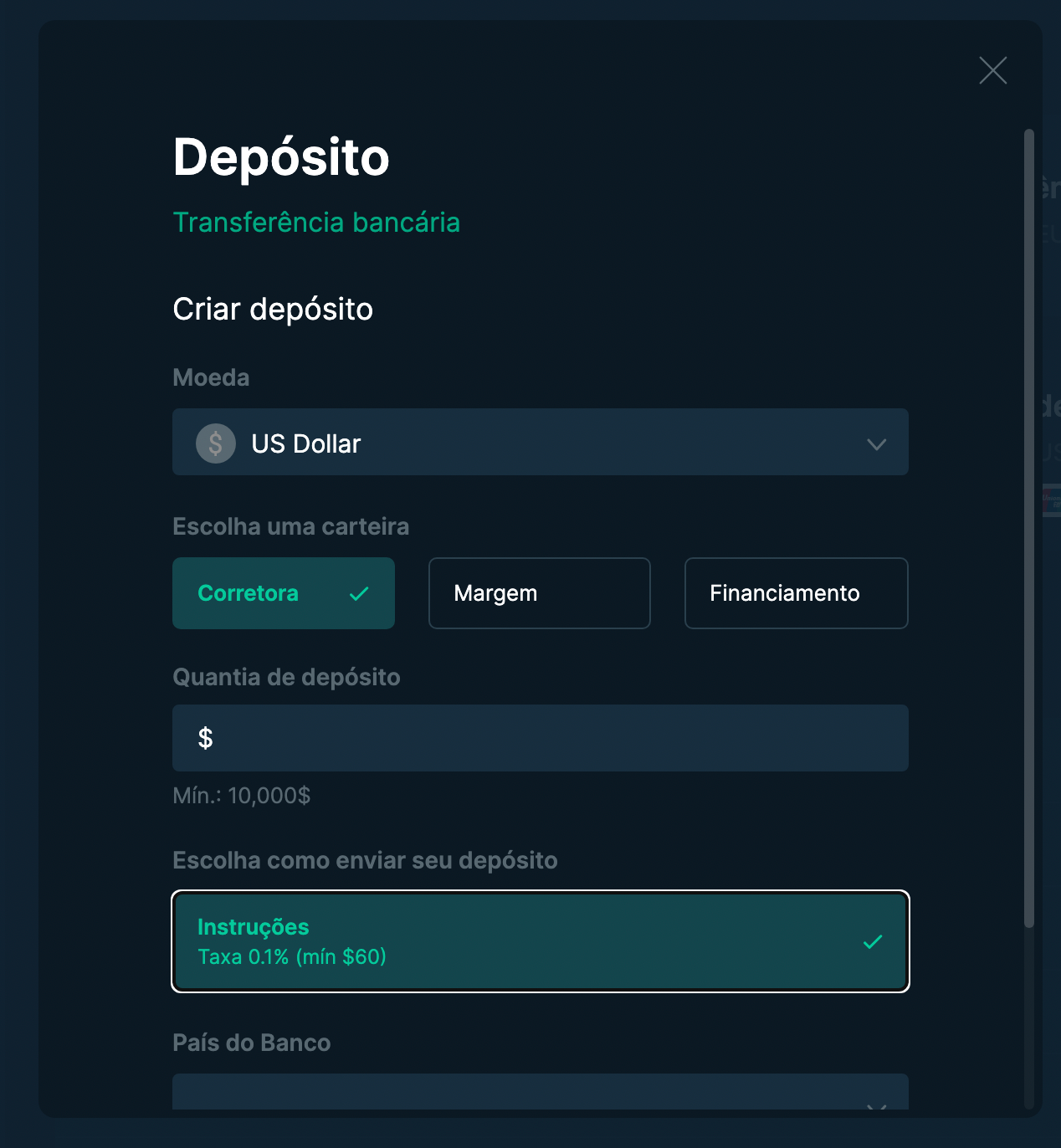Click the checkmark icon on the Corretora option
This screenshot has height=1148, width=1061.
pyautogui.click(x=359, y=593)
